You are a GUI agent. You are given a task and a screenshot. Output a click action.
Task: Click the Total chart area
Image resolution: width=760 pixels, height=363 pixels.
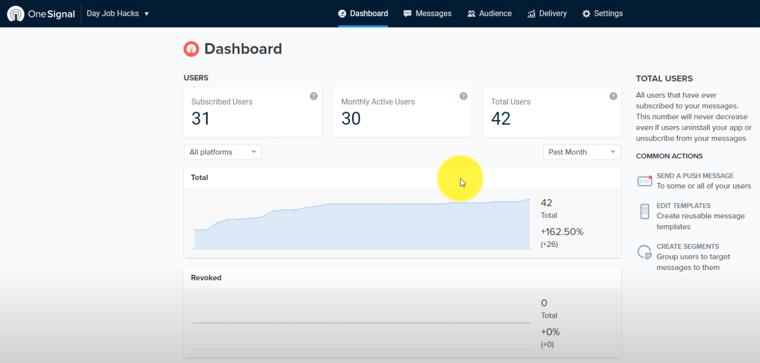tap(362, 224)
